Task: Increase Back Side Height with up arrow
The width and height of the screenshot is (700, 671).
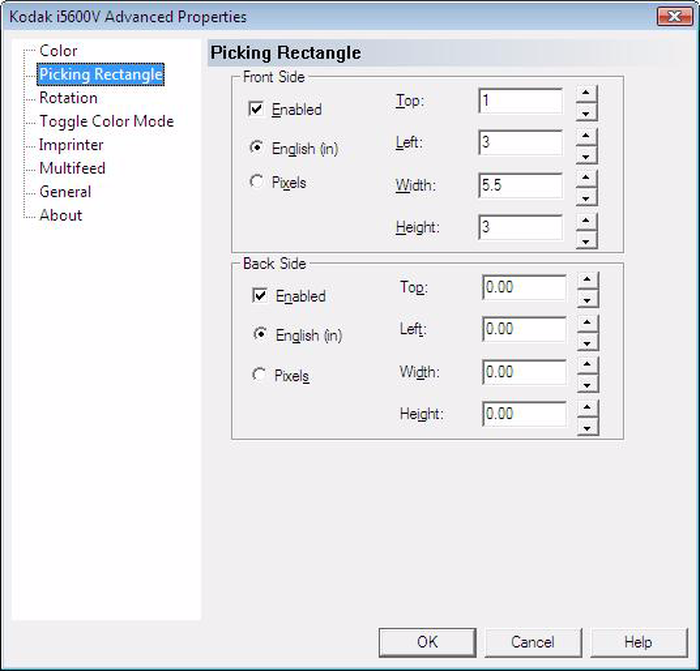Action: click(x=588, y=406)
